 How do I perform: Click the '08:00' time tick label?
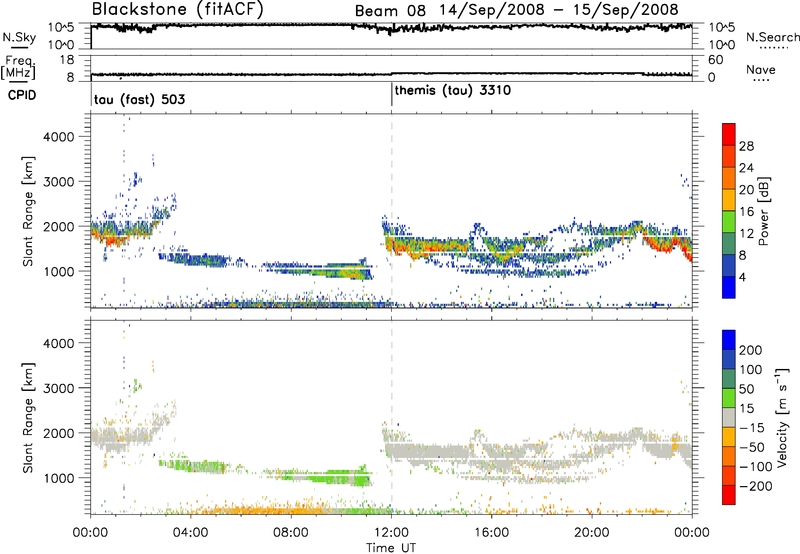tap(291, 533)
